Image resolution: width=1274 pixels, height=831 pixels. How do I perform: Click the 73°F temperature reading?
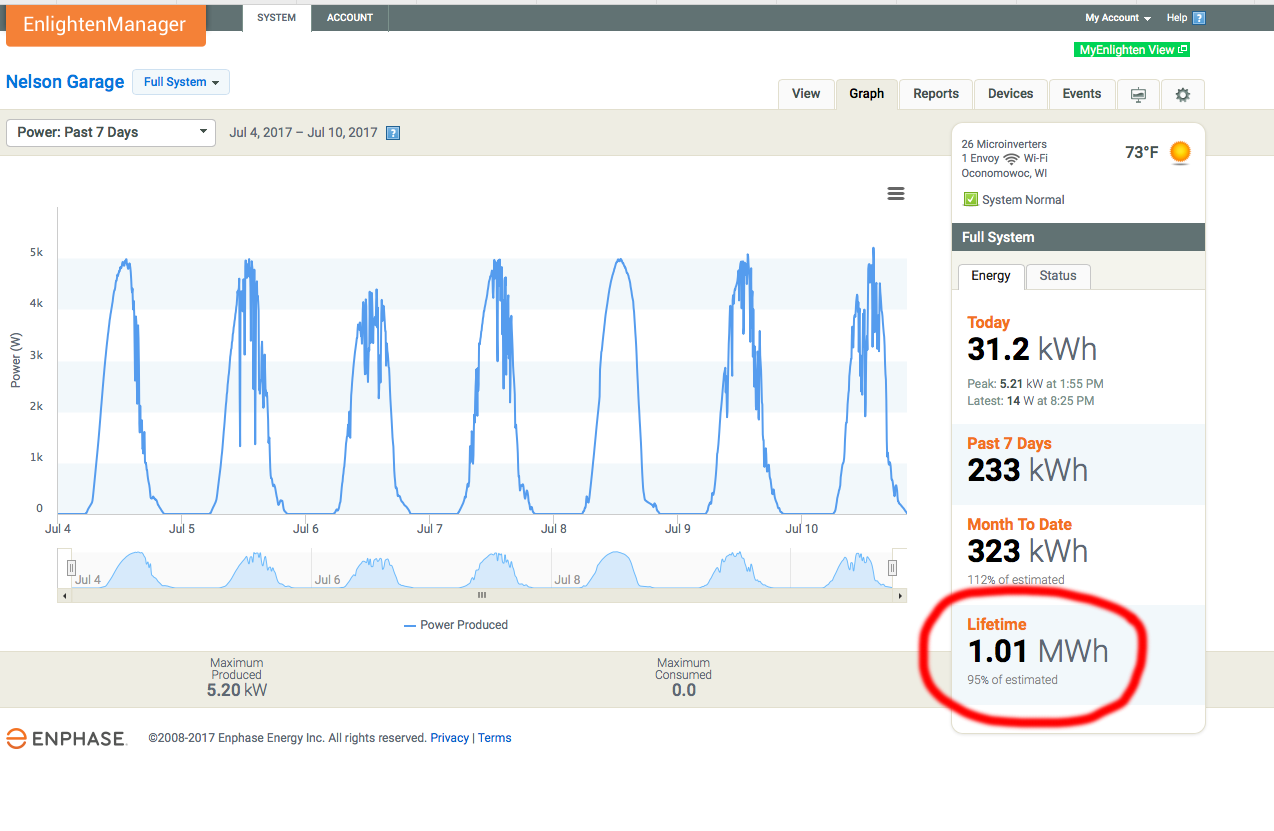click(x=1142, y=153)
